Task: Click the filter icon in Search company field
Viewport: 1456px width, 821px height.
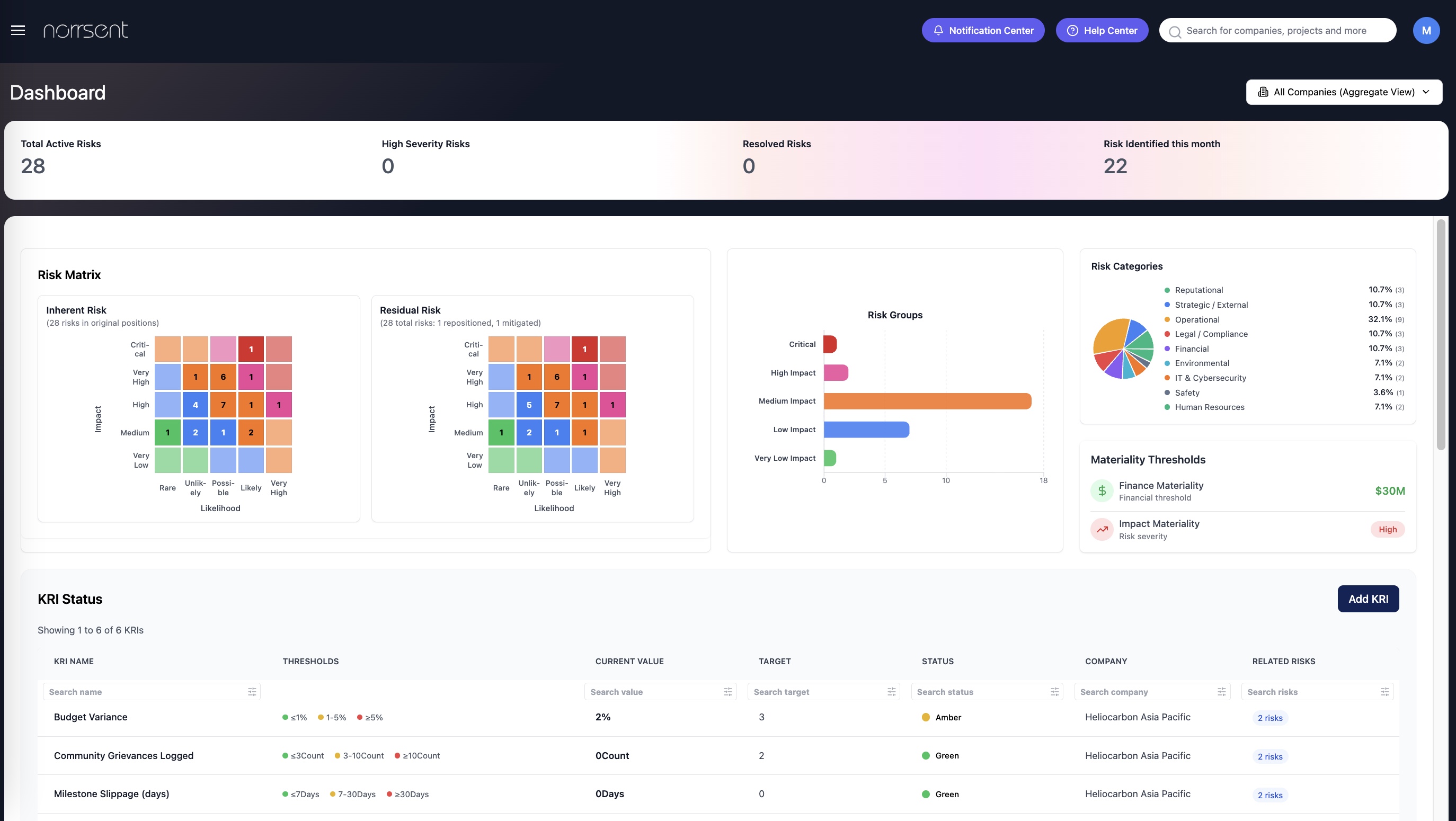Action: coord(1221,692)
